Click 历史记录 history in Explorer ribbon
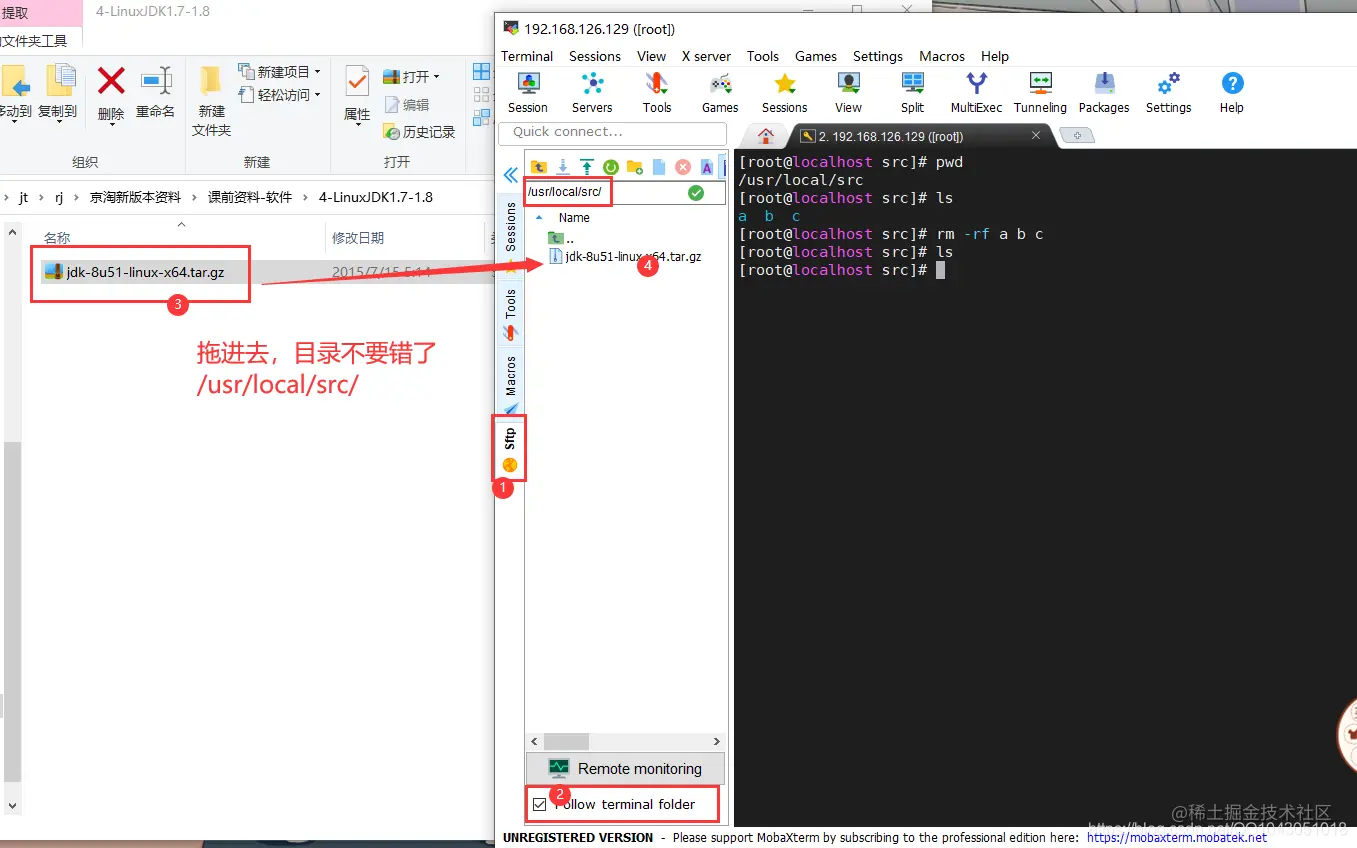The image size is (1357, 848). (x=418, y=132)
